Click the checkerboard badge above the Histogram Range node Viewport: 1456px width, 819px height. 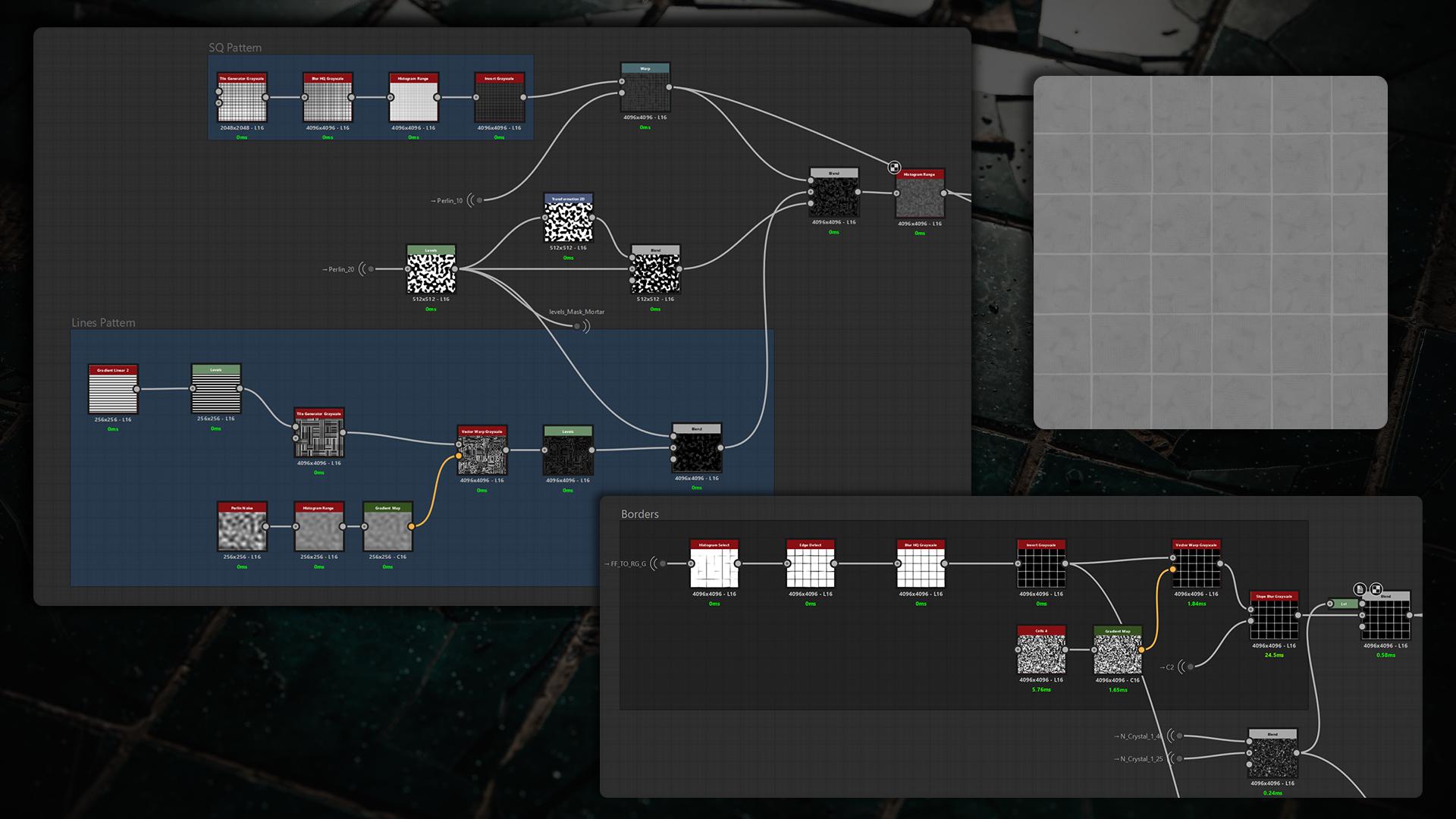pos(894,168)
